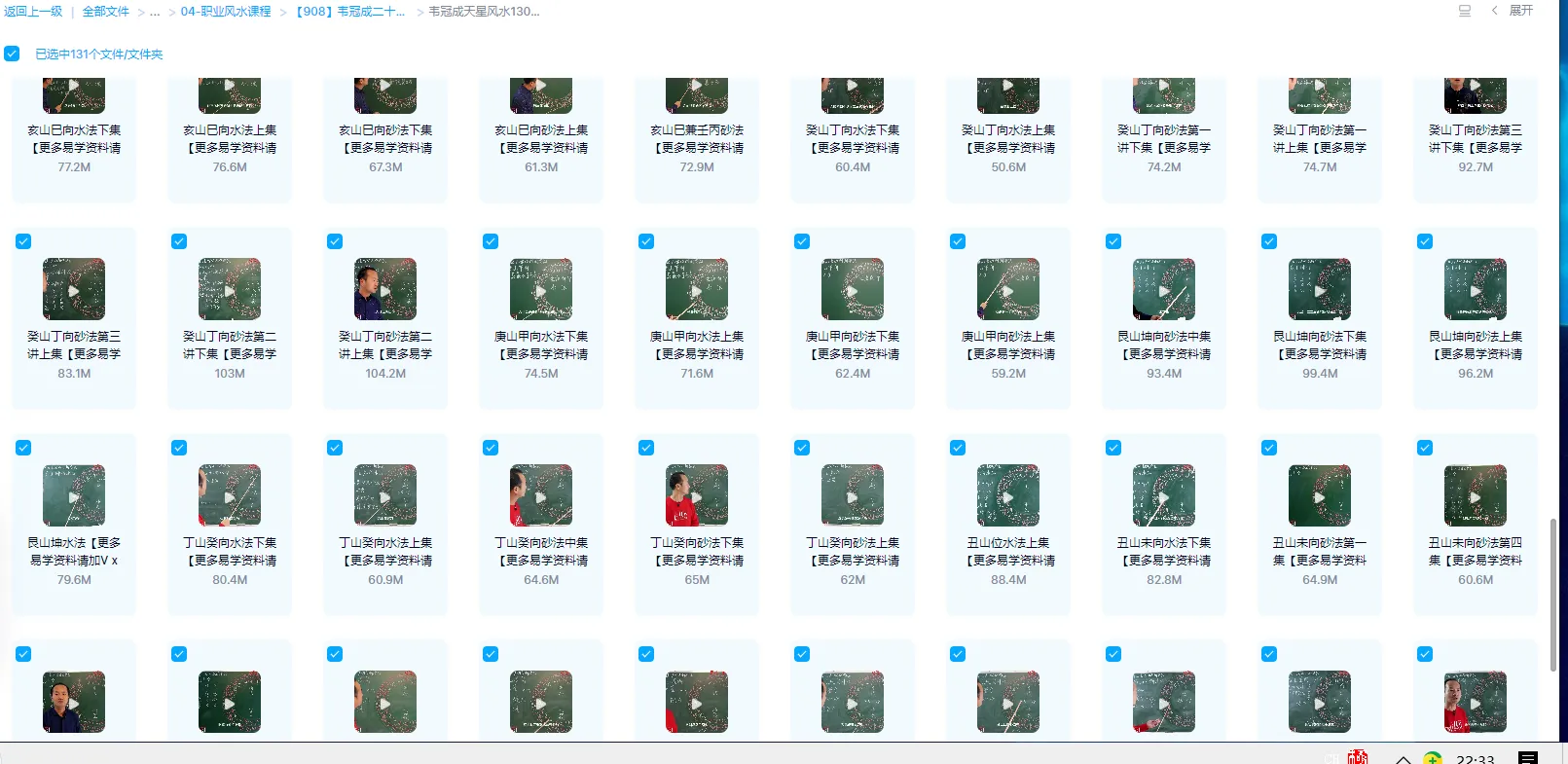1568x764 pixels.
Task: Open 丁山癸向水法下集 video thumbnail
Action: pyautogui.click(x=230, y=495)
